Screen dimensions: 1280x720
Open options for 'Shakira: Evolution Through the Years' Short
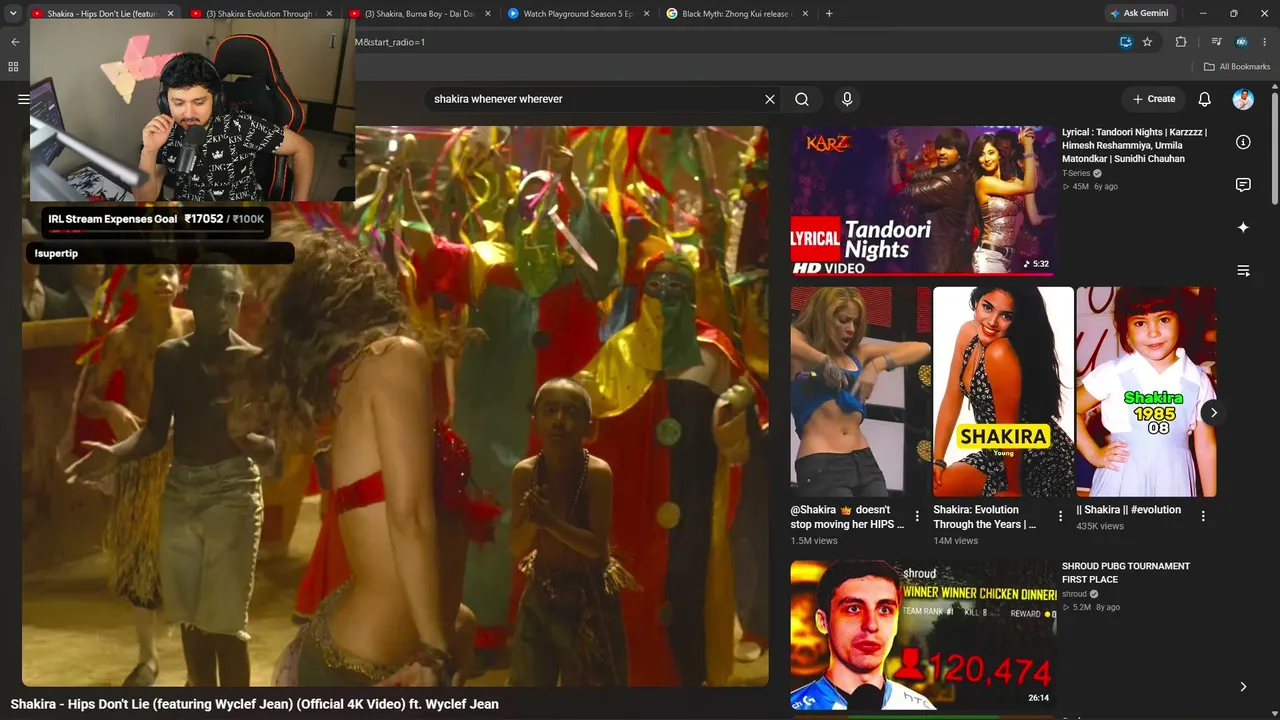coord(1060,517)
